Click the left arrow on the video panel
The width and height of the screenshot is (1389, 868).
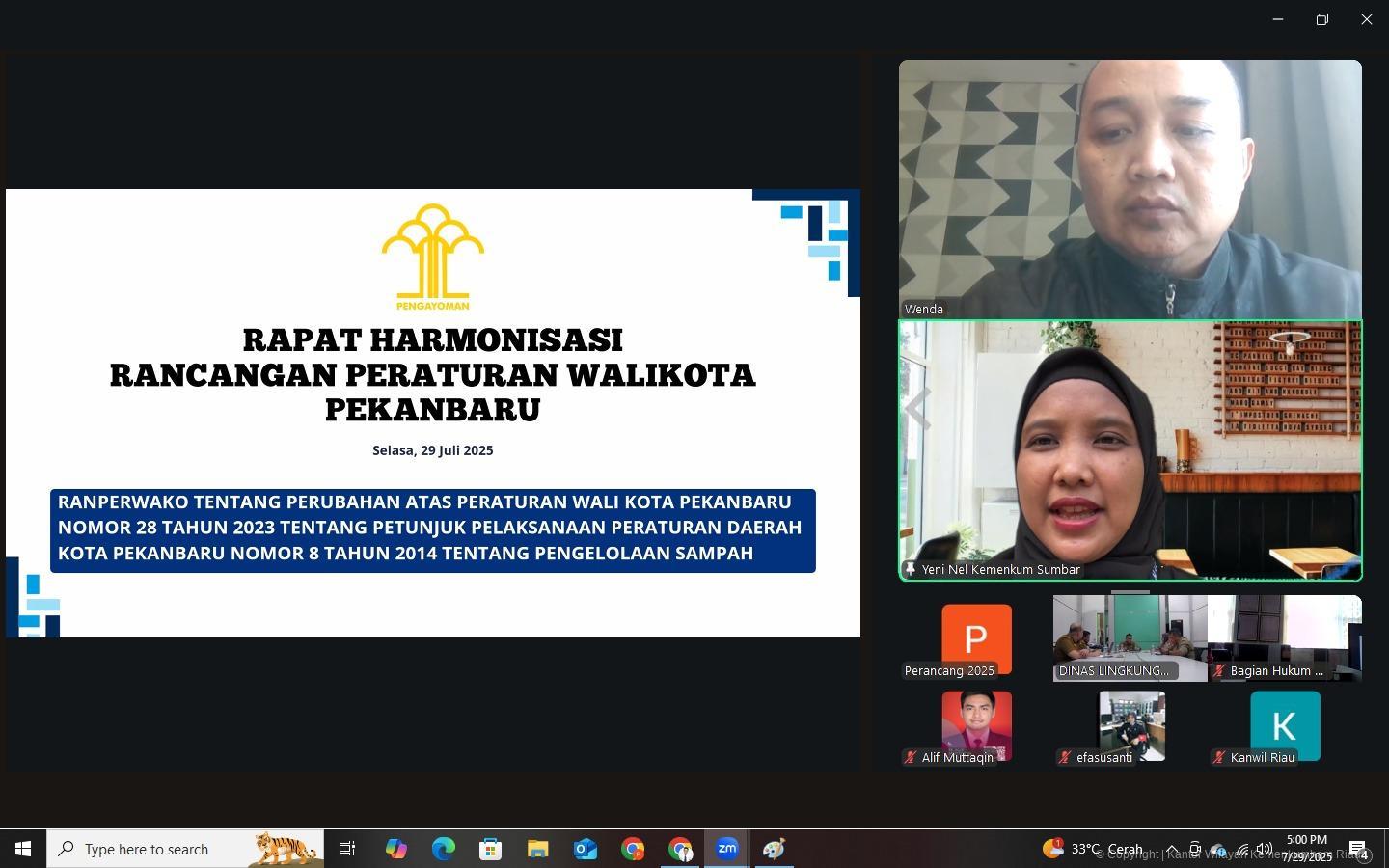[917, 409]
